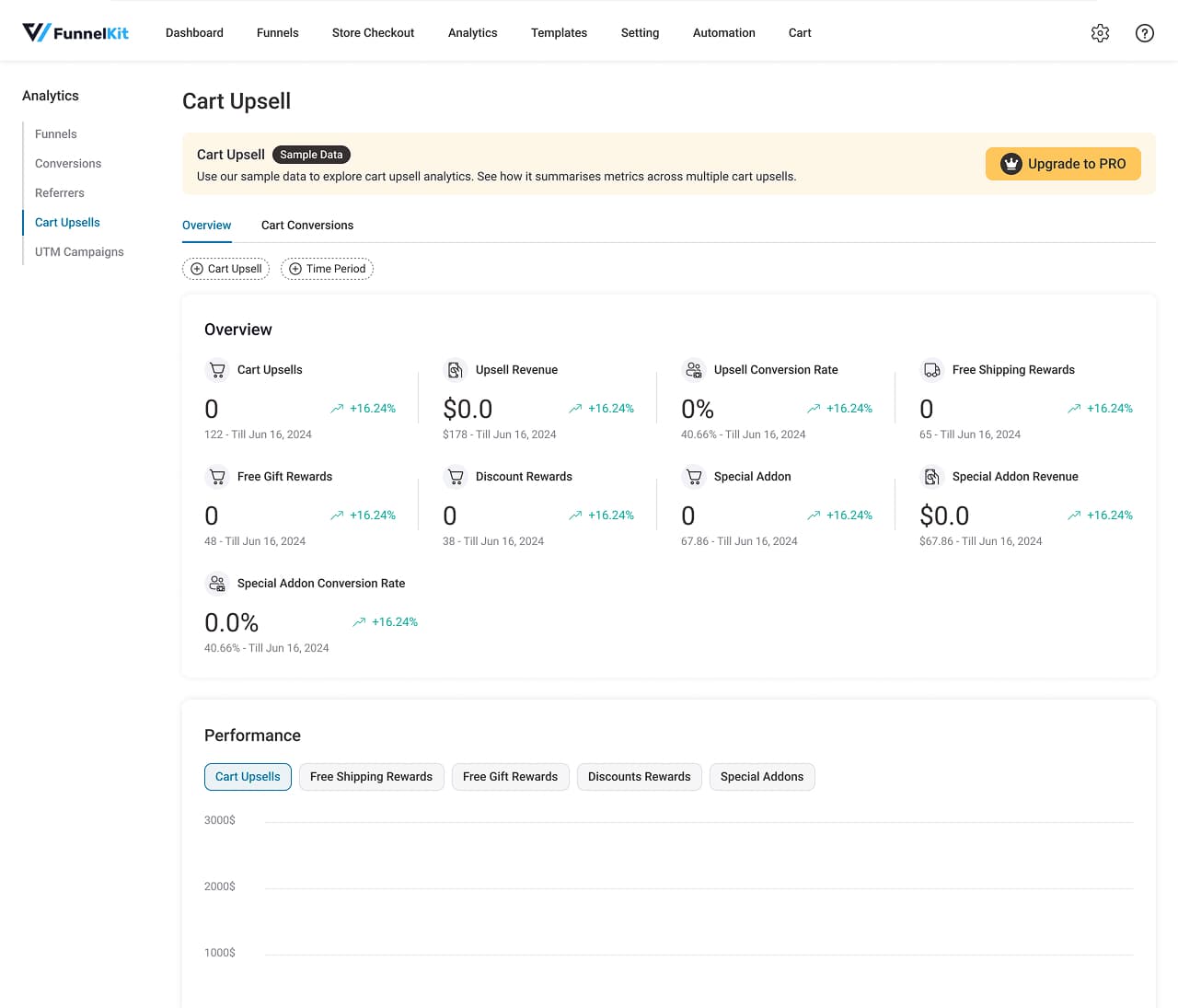Go to Store Checkout
1178x1008 pixels.
373,33
